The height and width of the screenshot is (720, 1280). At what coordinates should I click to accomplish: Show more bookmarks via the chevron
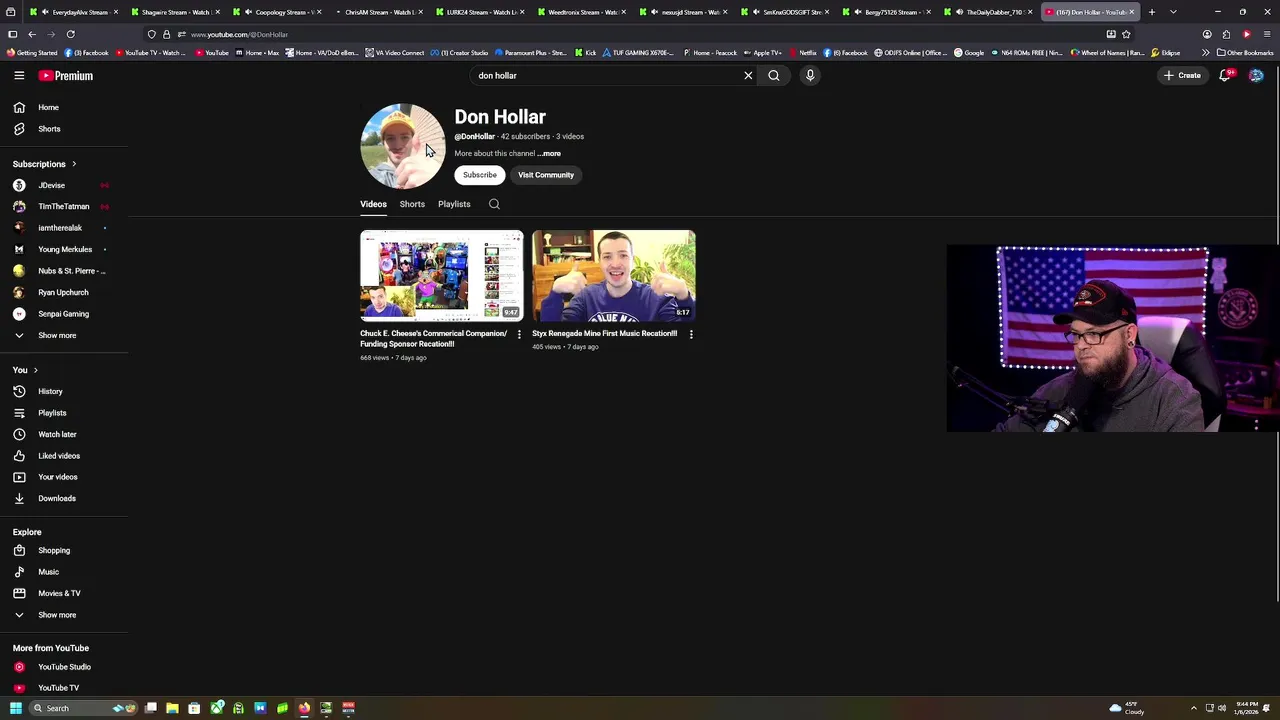1205,53
